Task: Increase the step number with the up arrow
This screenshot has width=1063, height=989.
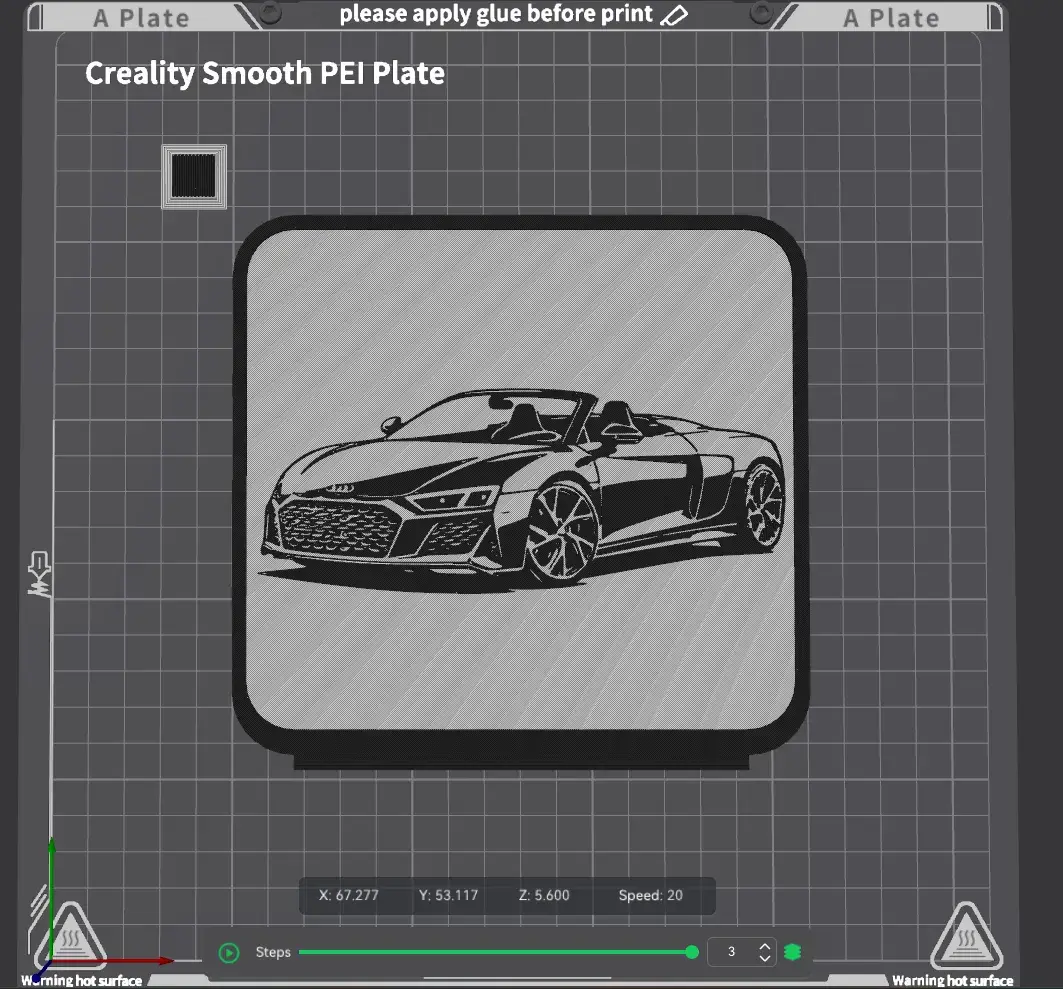Action: 765,946
